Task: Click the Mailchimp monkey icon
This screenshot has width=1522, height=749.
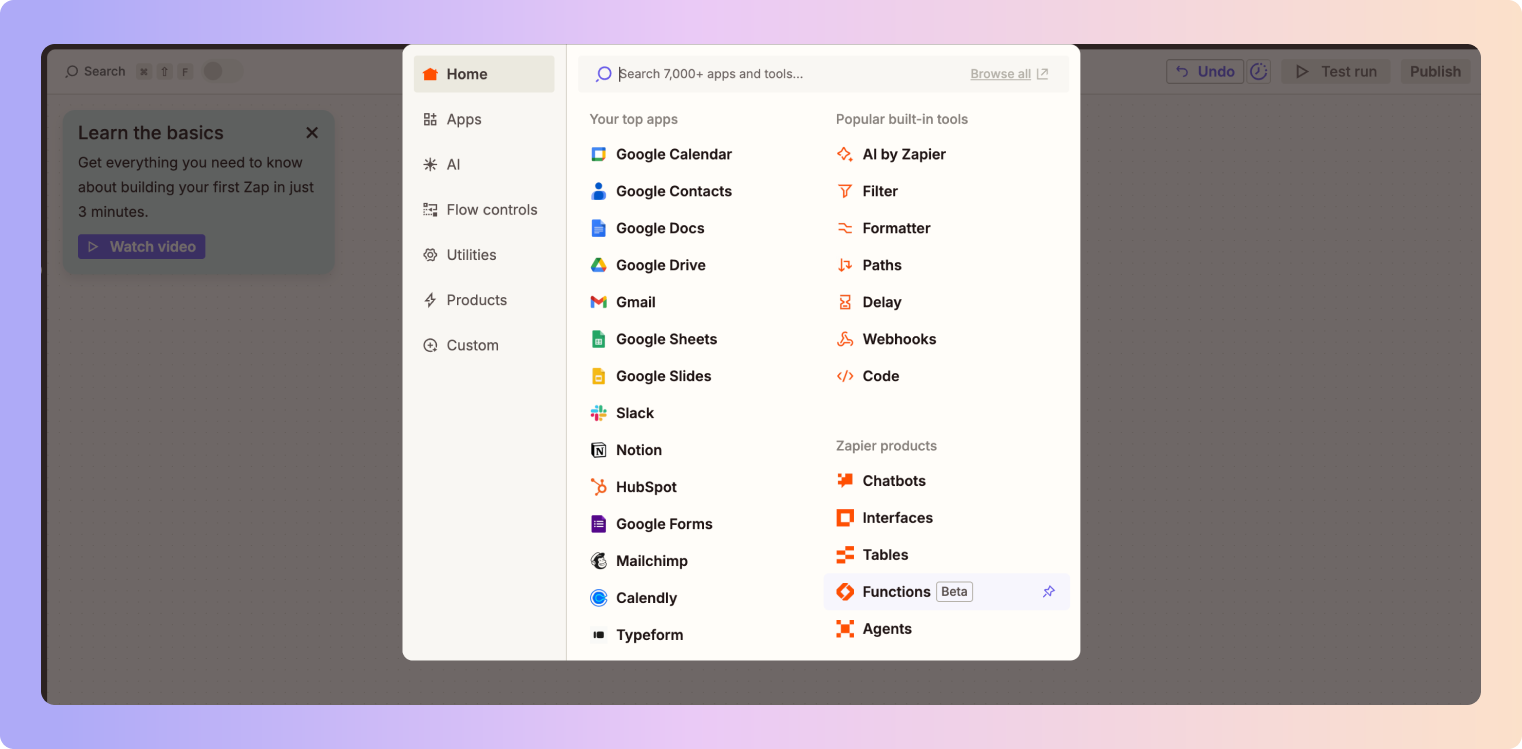Action: click(599, 561)
